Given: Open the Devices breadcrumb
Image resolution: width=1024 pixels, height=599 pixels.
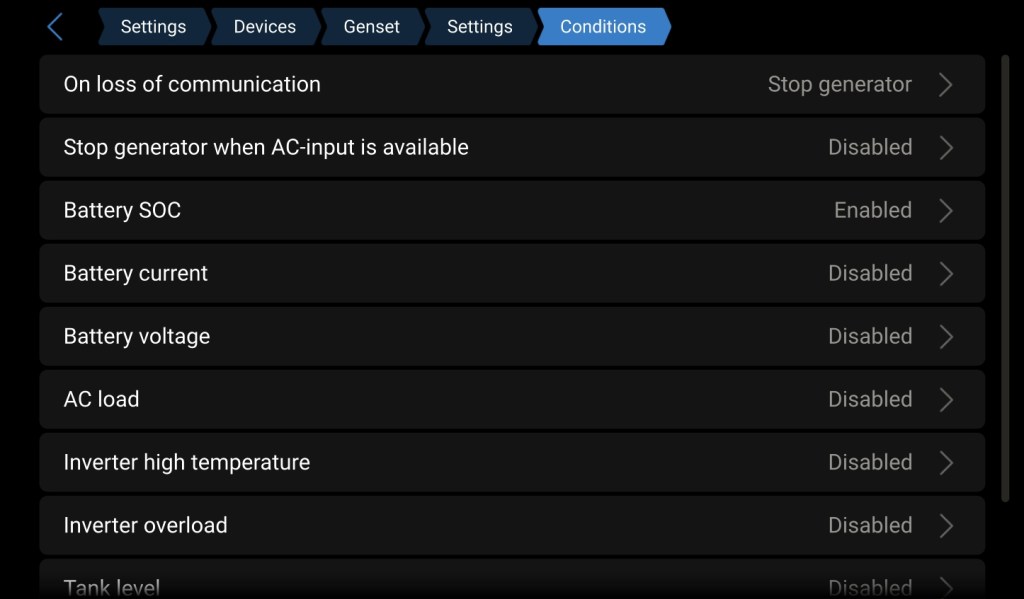Looking at the screenshot, I should point(265,27).
